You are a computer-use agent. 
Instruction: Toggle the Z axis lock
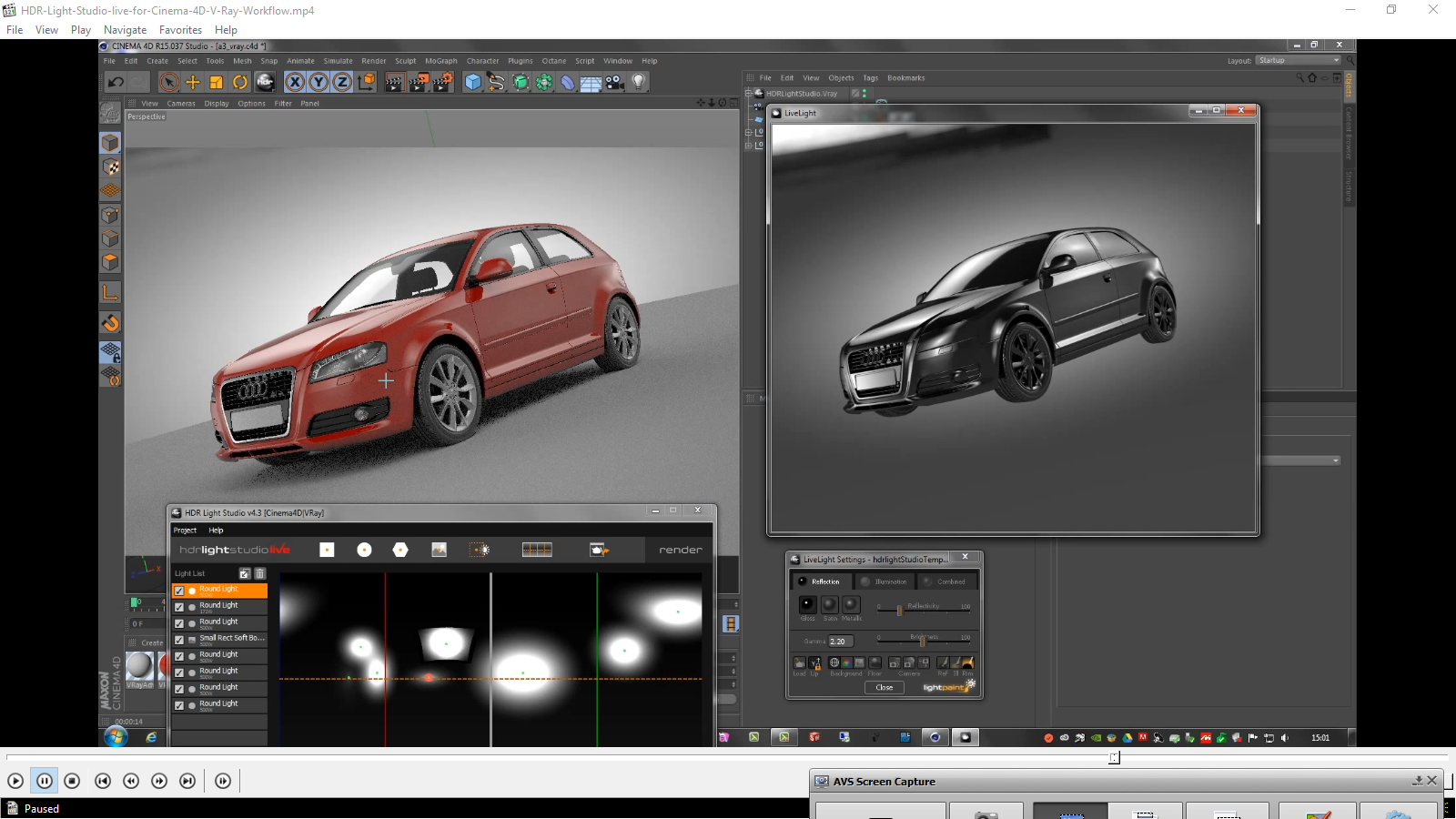pyautogui.click(x=342, y=82)
